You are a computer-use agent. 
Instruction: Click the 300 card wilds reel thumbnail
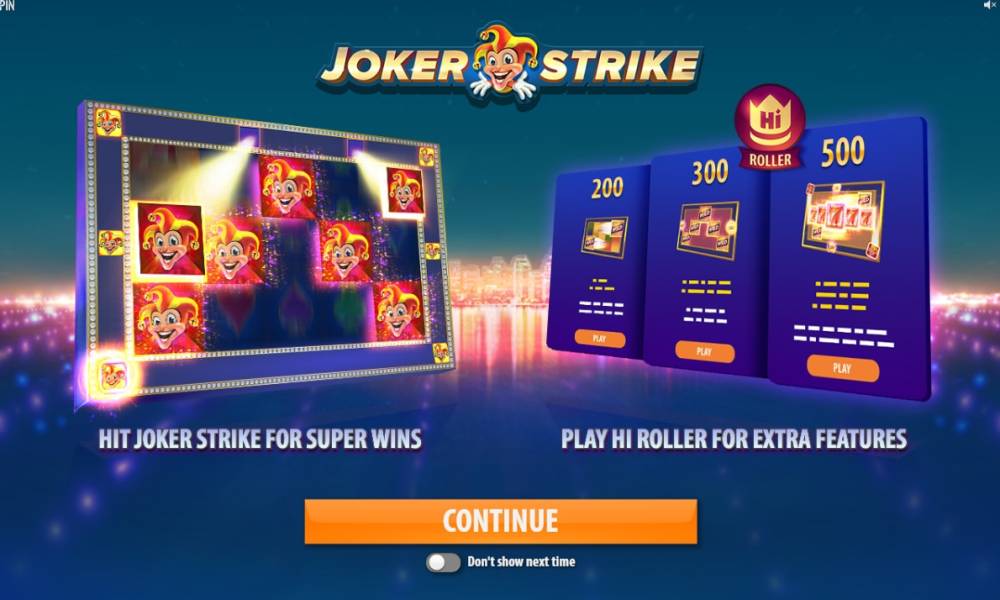tap(708, 230)
